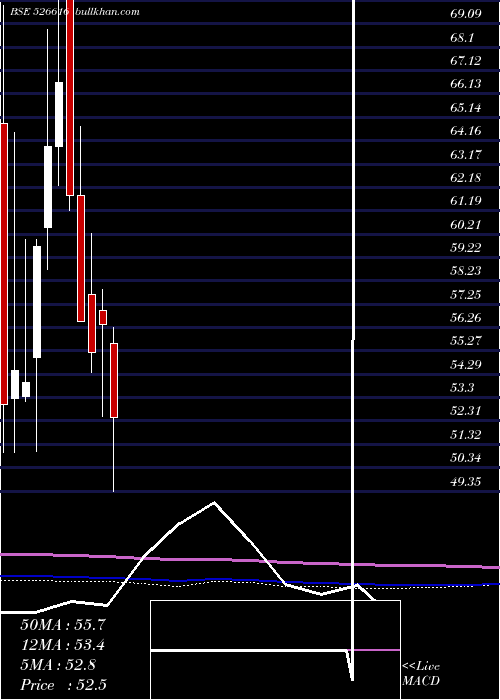This screenshot has height=700, width=500.
Task: Click the 66.13 price axis label
Action: [466, 84]
